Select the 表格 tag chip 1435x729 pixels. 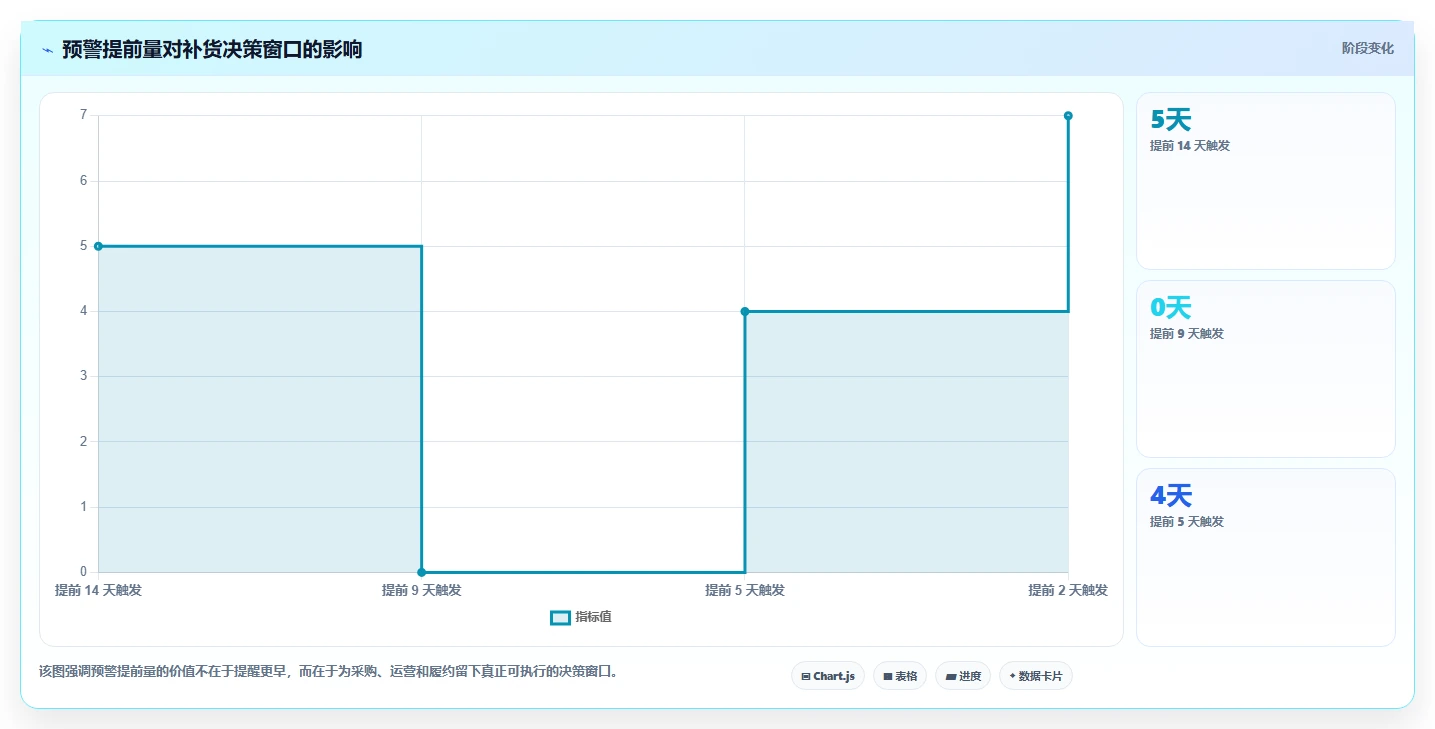[x=900, y=676]
